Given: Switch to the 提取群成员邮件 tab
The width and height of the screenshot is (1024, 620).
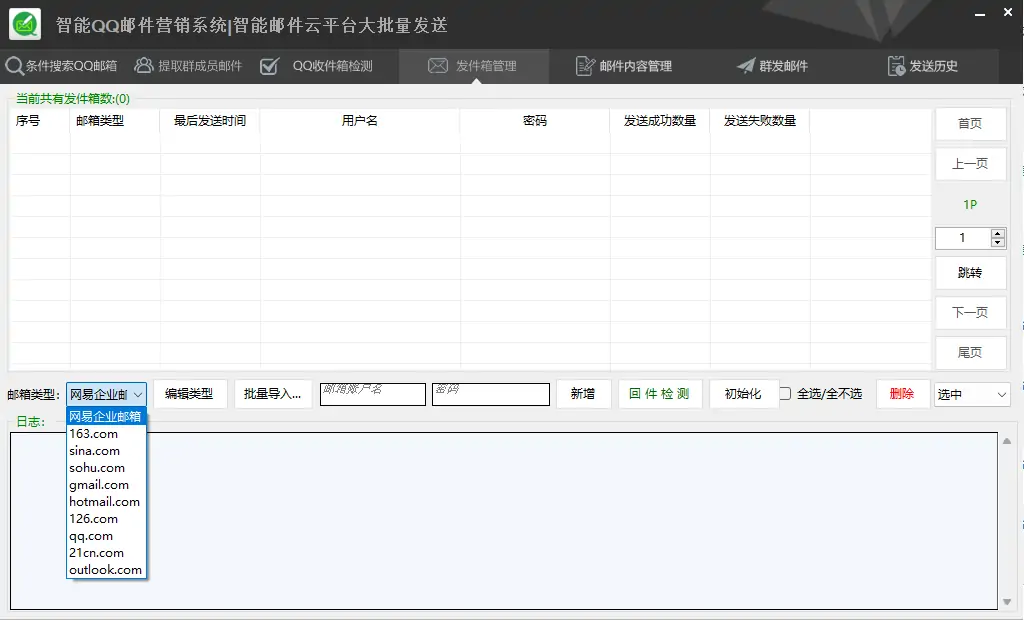Looking at the screenshot, I should 188,65.
